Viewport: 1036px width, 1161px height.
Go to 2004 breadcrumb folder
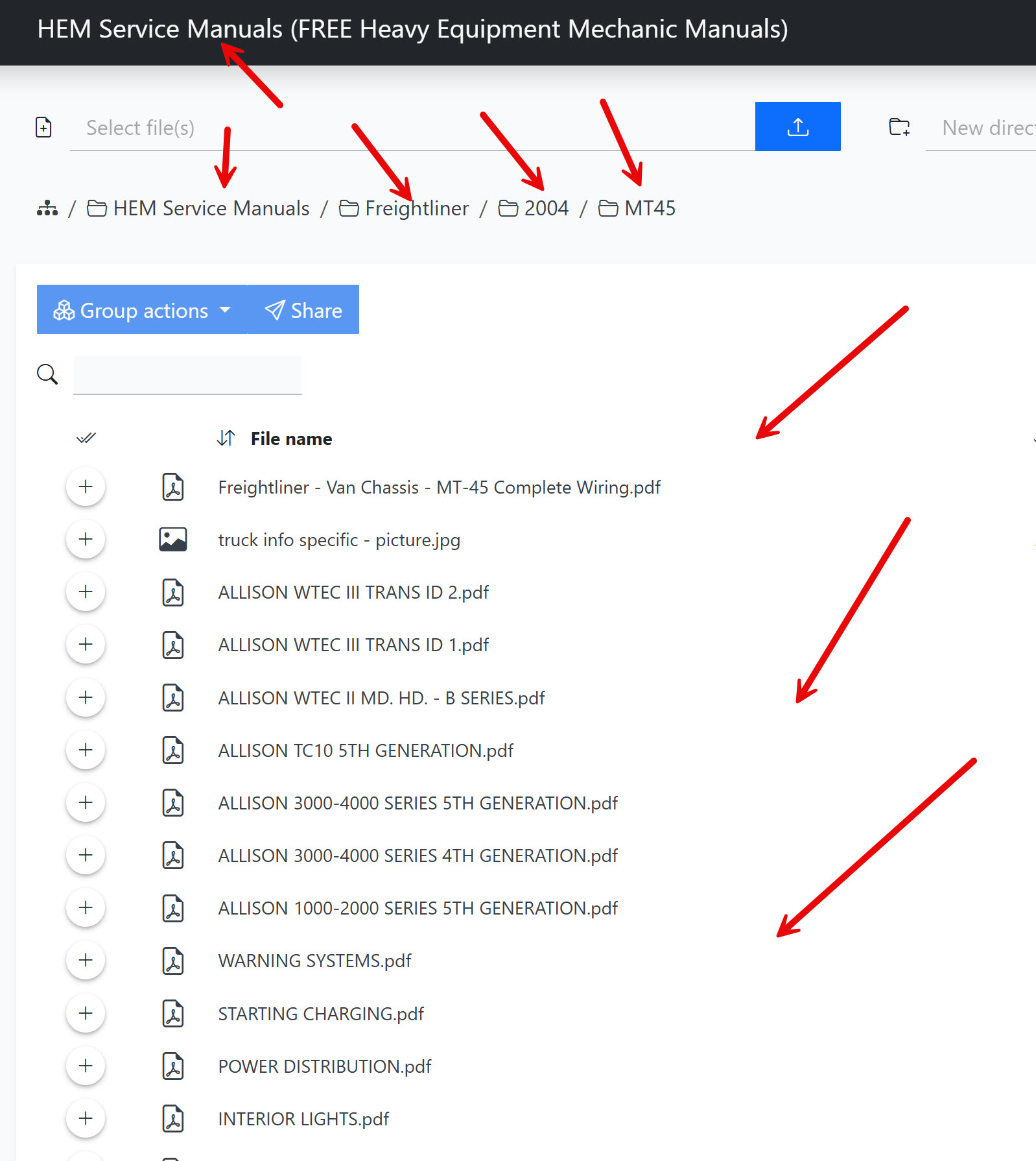point(534,208)
